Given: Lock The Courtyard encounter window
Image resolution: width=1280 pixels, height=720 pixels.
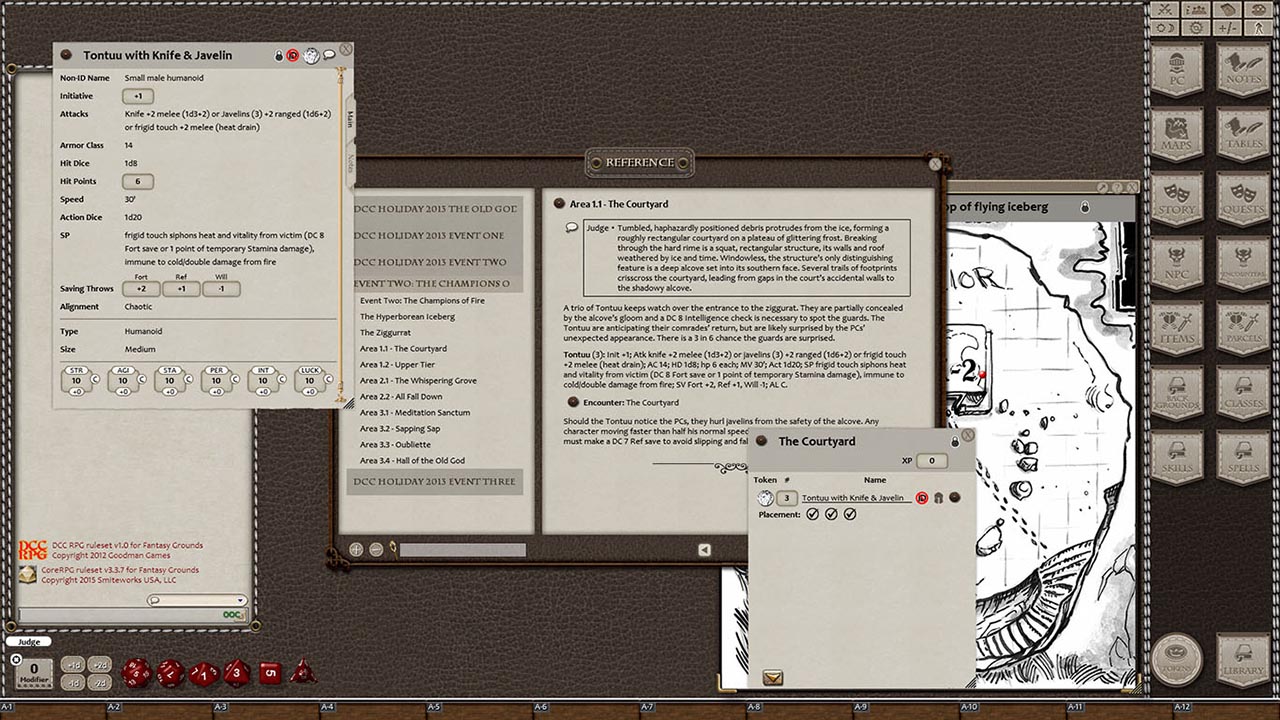Looking at the screenshot, I should pyautogui.click(x=955, y=441).
